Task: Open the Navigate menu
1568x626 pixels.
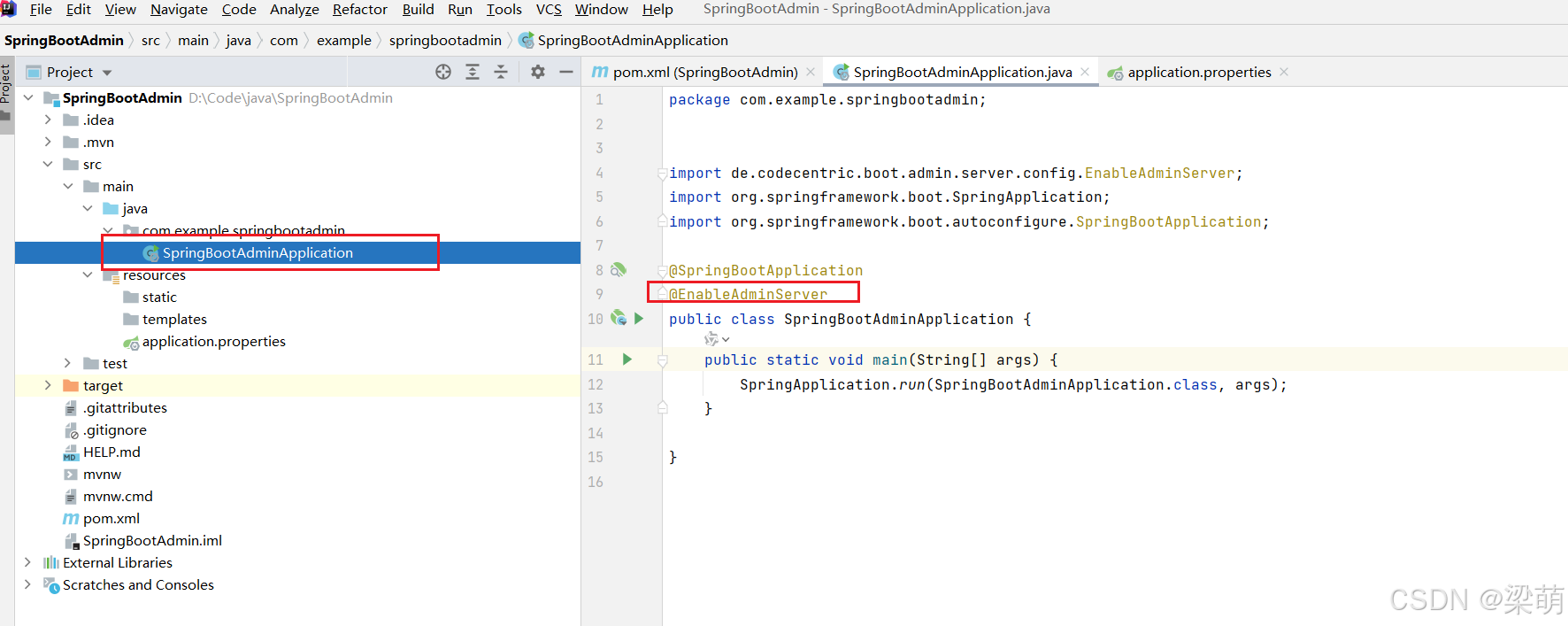Action: point(179,9)
